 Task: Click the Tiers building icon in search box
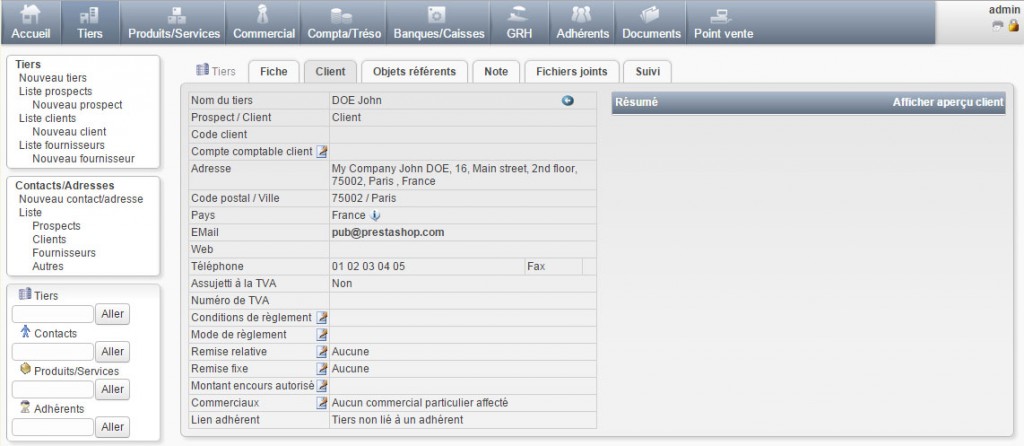pyautogui.click(x=25, y=295)
